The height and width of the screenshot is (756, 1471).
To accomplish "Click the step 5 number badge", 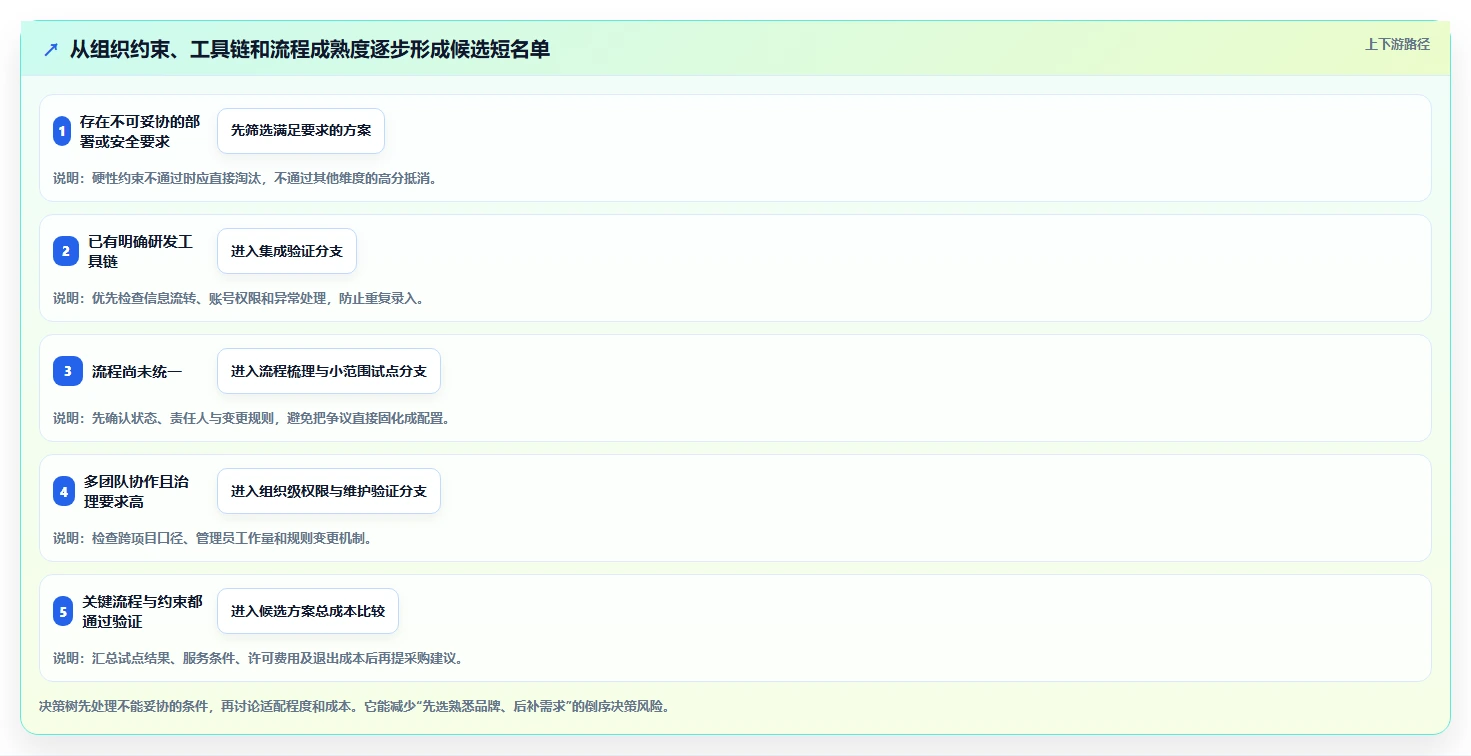I will (63, 611).
